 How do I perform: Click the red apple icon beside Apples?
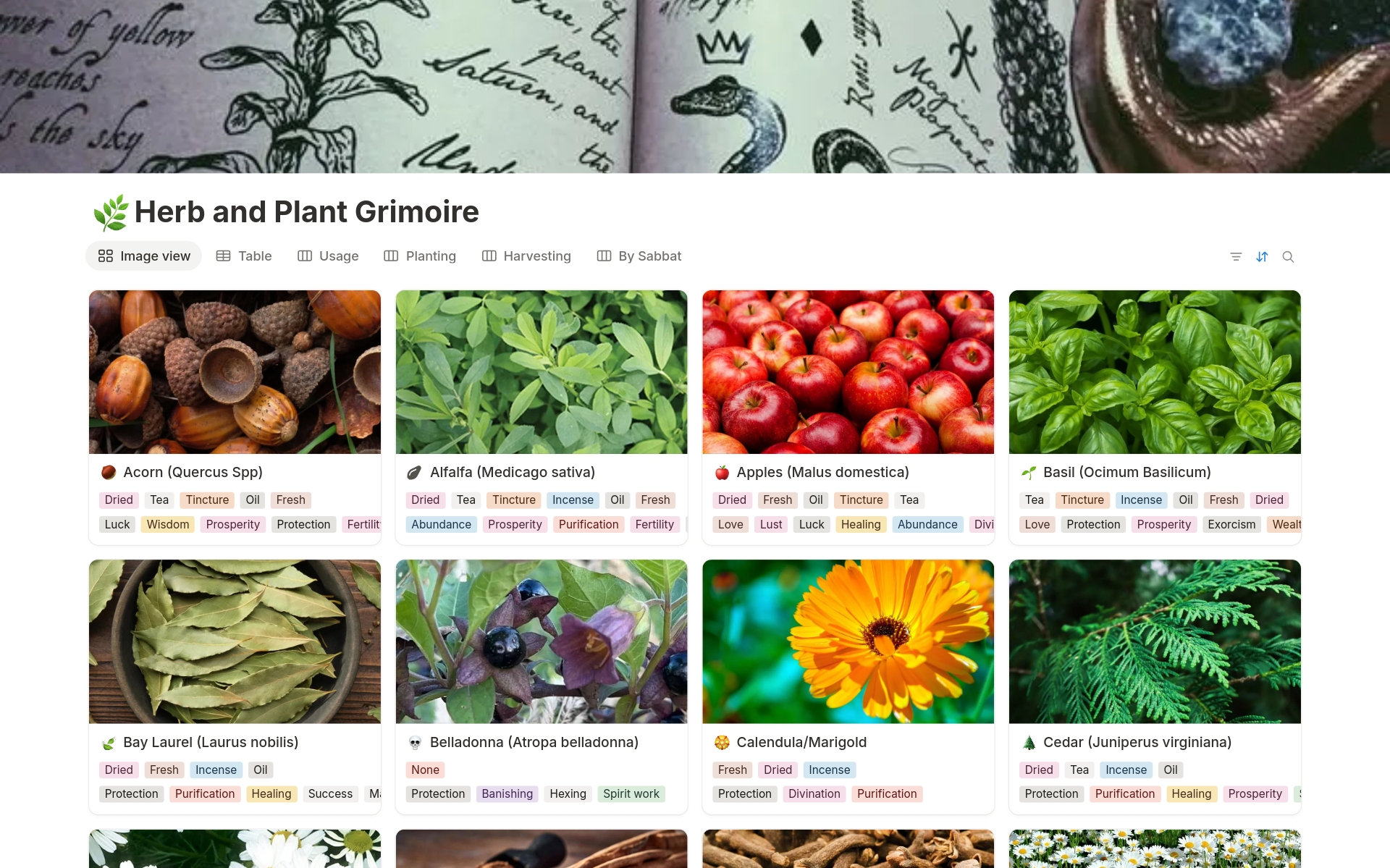point(722,473)
